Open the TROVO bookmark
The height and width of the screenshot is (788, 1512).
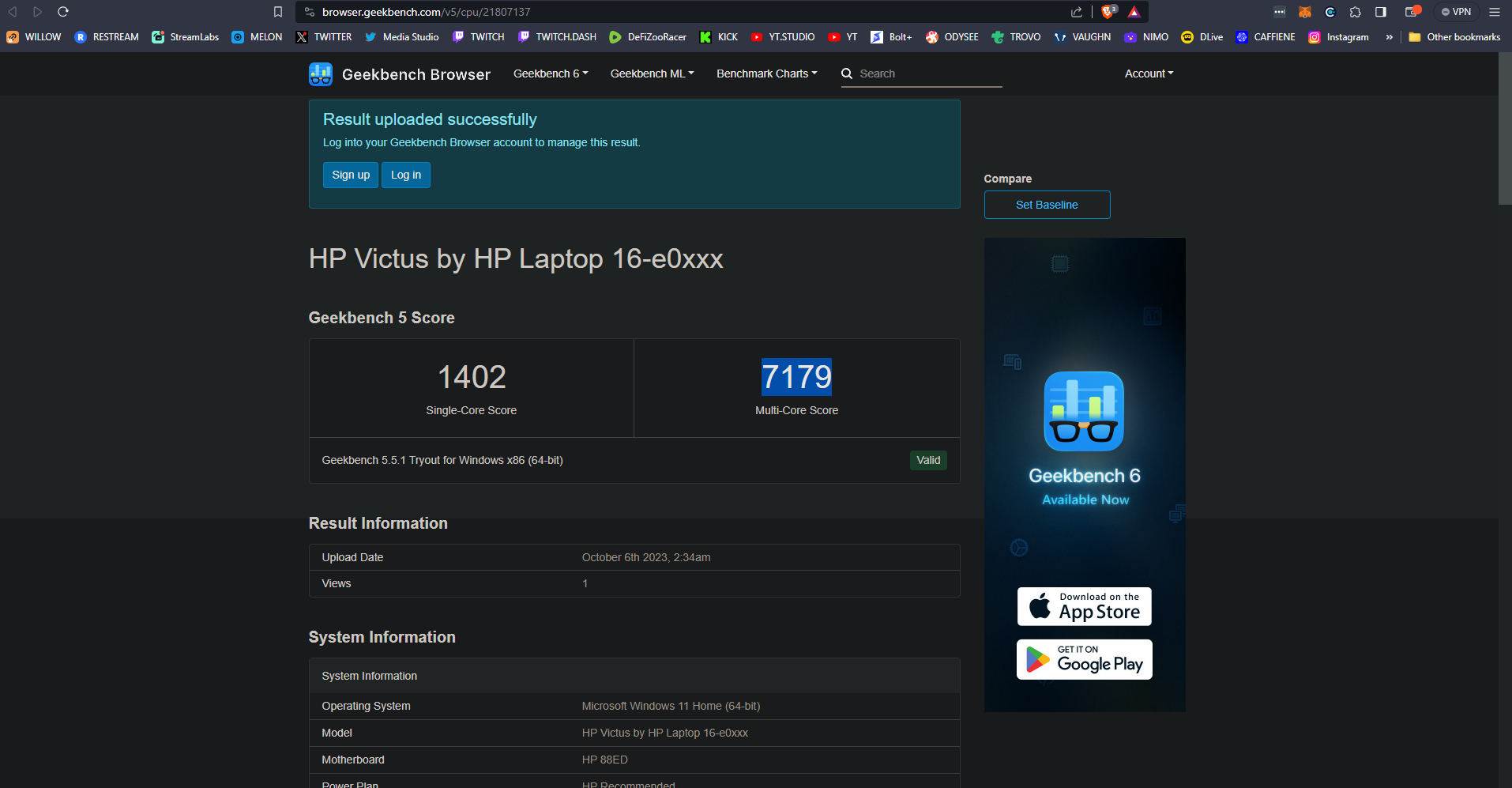point(1016,37)
